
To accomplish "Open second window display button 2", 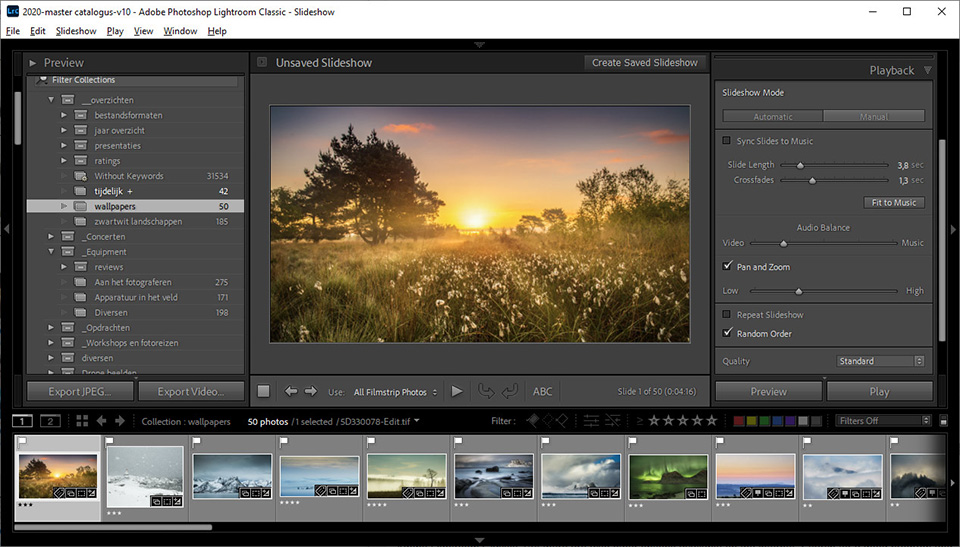I will (50, 421).
